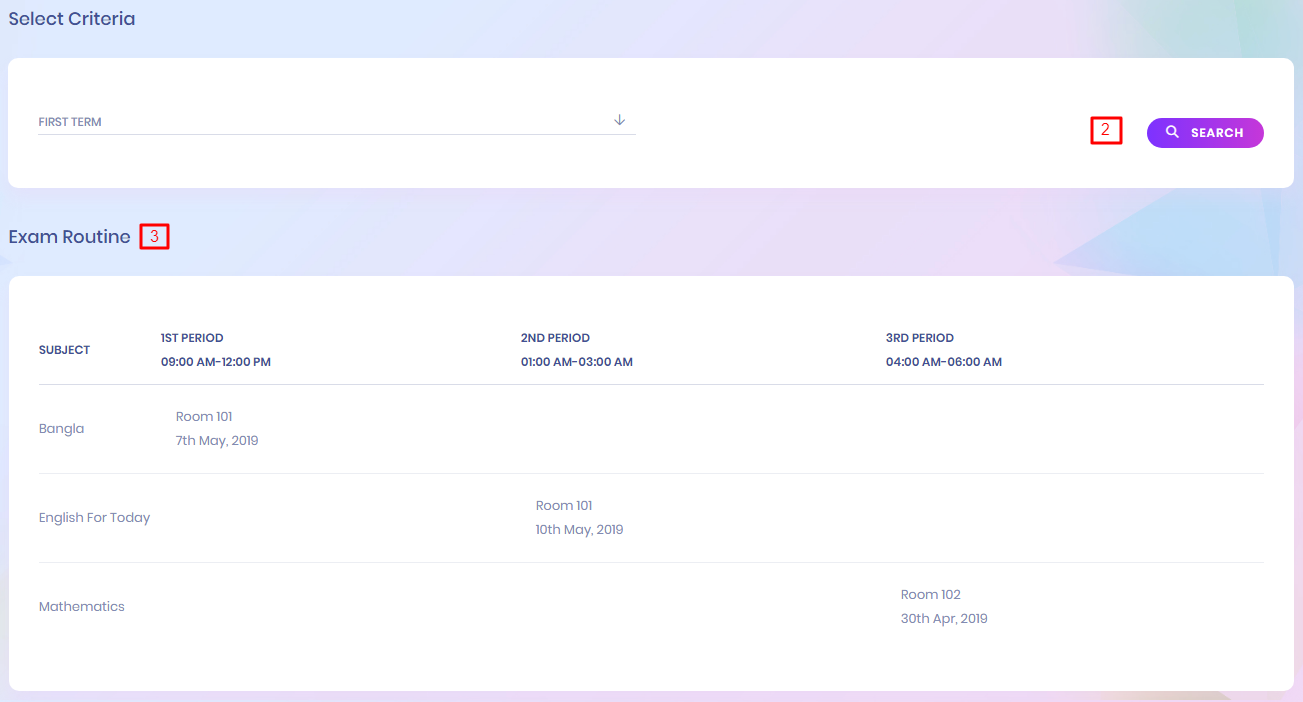Click the magnifier icon in the Search button
This screenshot has height=702, width=1303.
tap(1172, 132)
